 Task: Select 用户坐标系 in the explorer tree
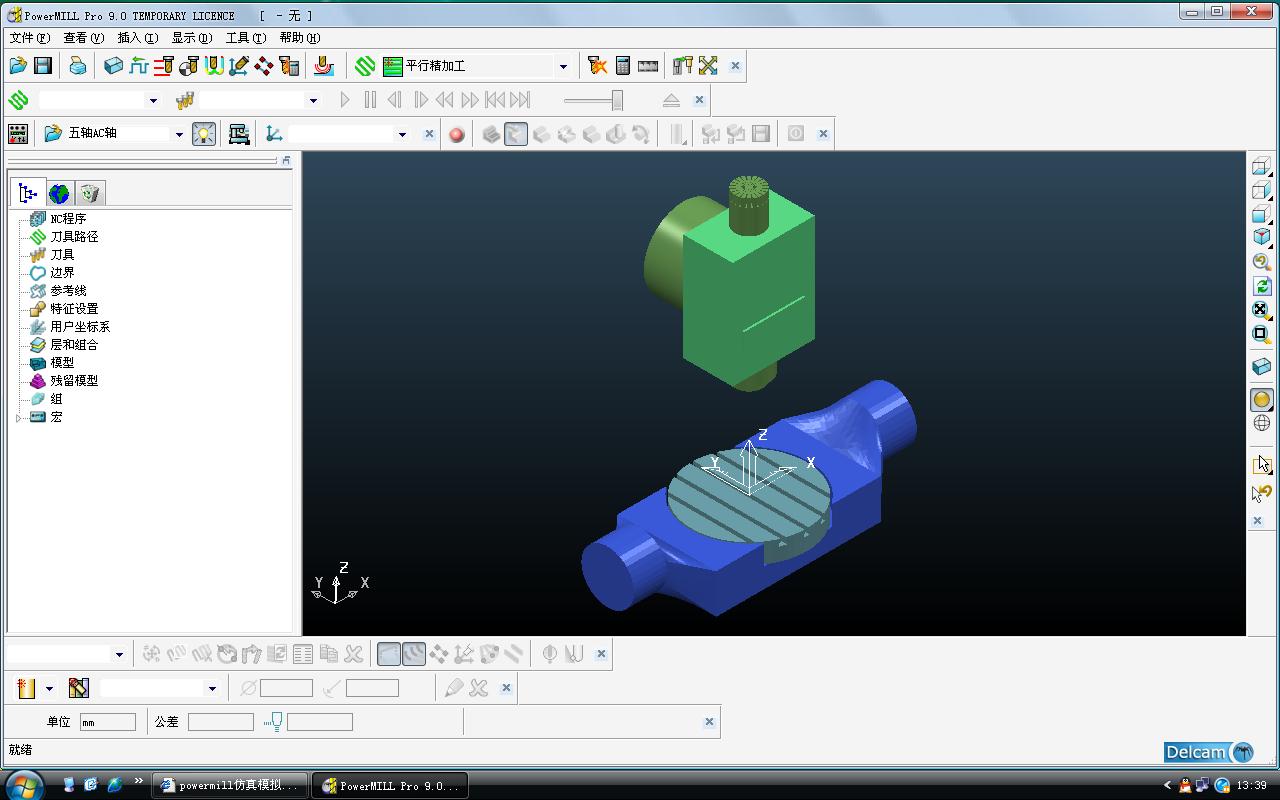pyautogui.click(x=80, y=326)
